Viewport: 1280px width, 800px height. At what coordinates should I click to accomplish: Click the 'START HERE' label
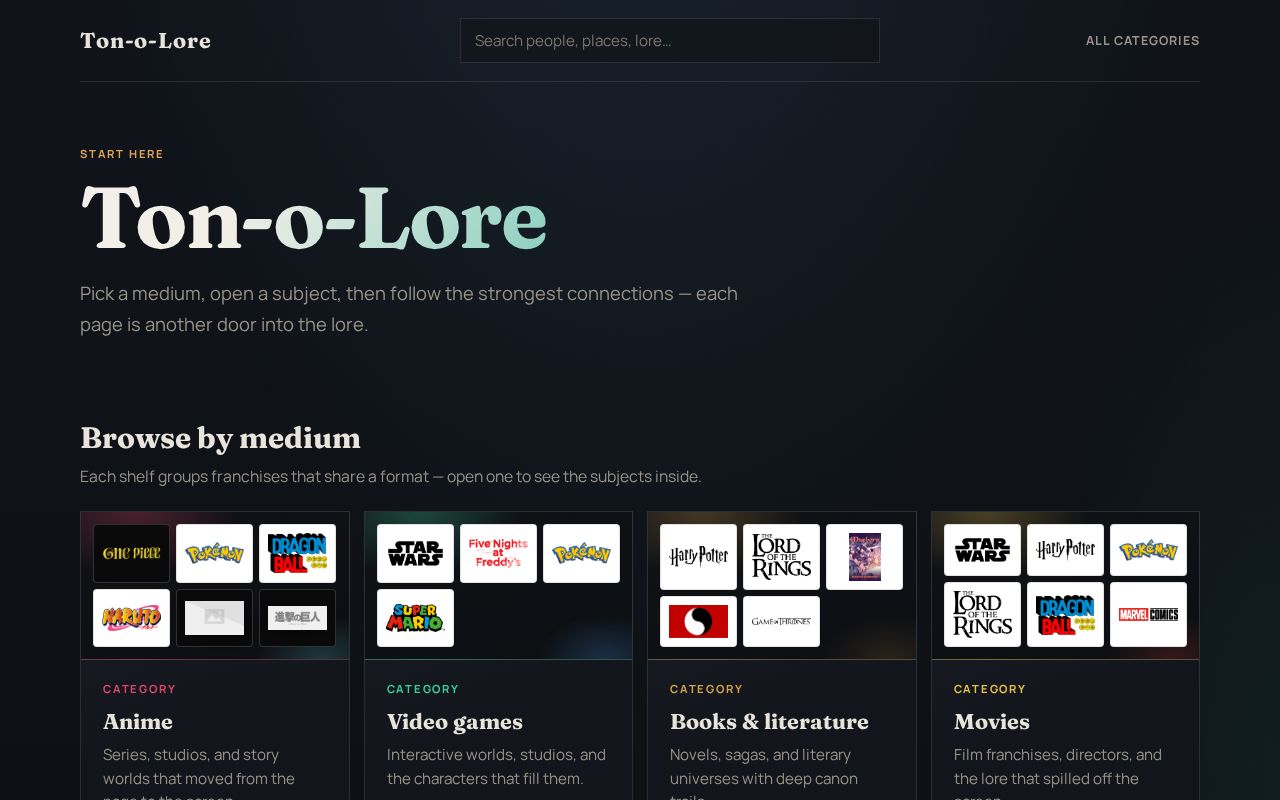[x=122, y=154]
